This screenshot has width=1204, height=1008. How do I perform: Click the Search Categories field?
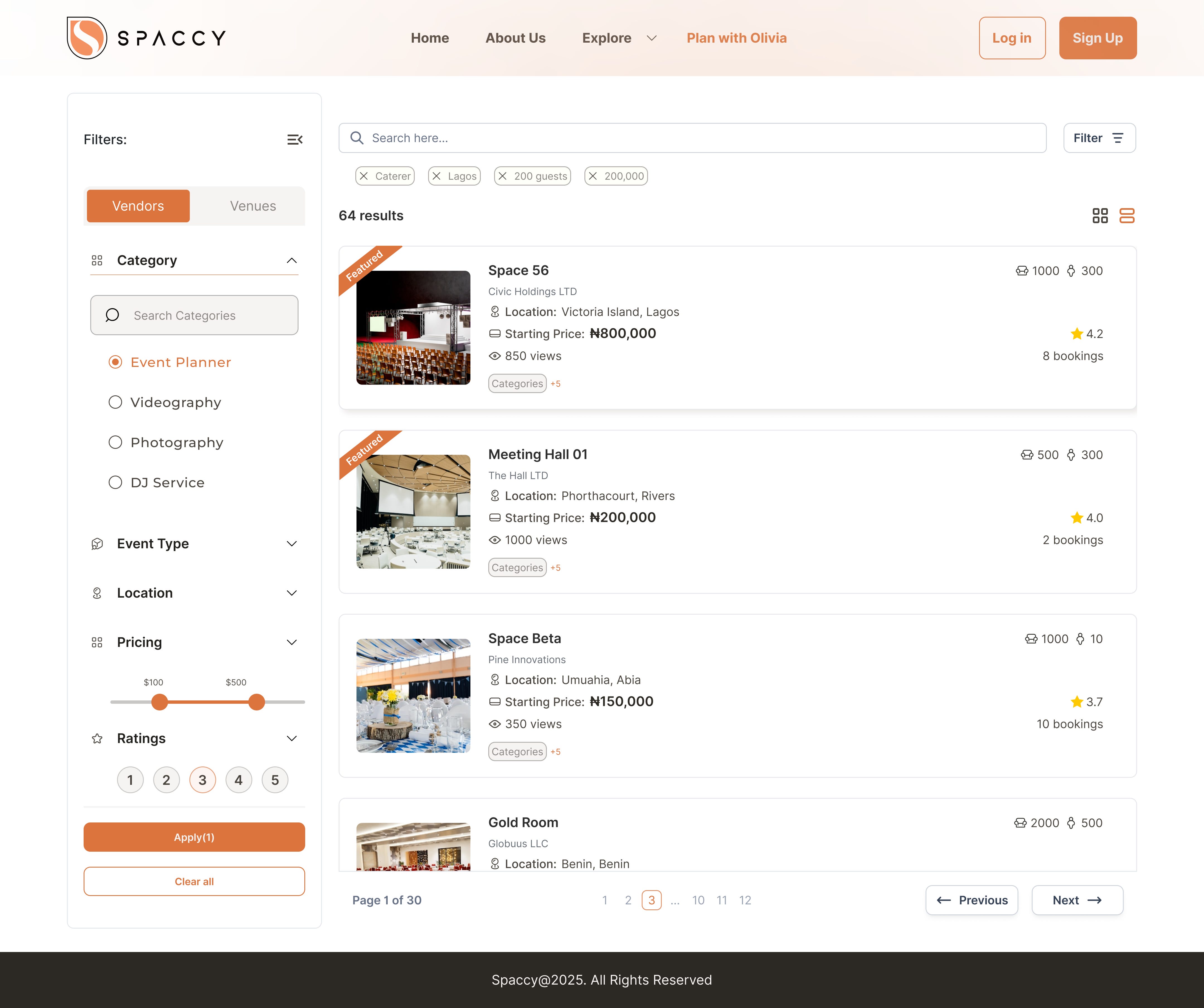[194, 315]
